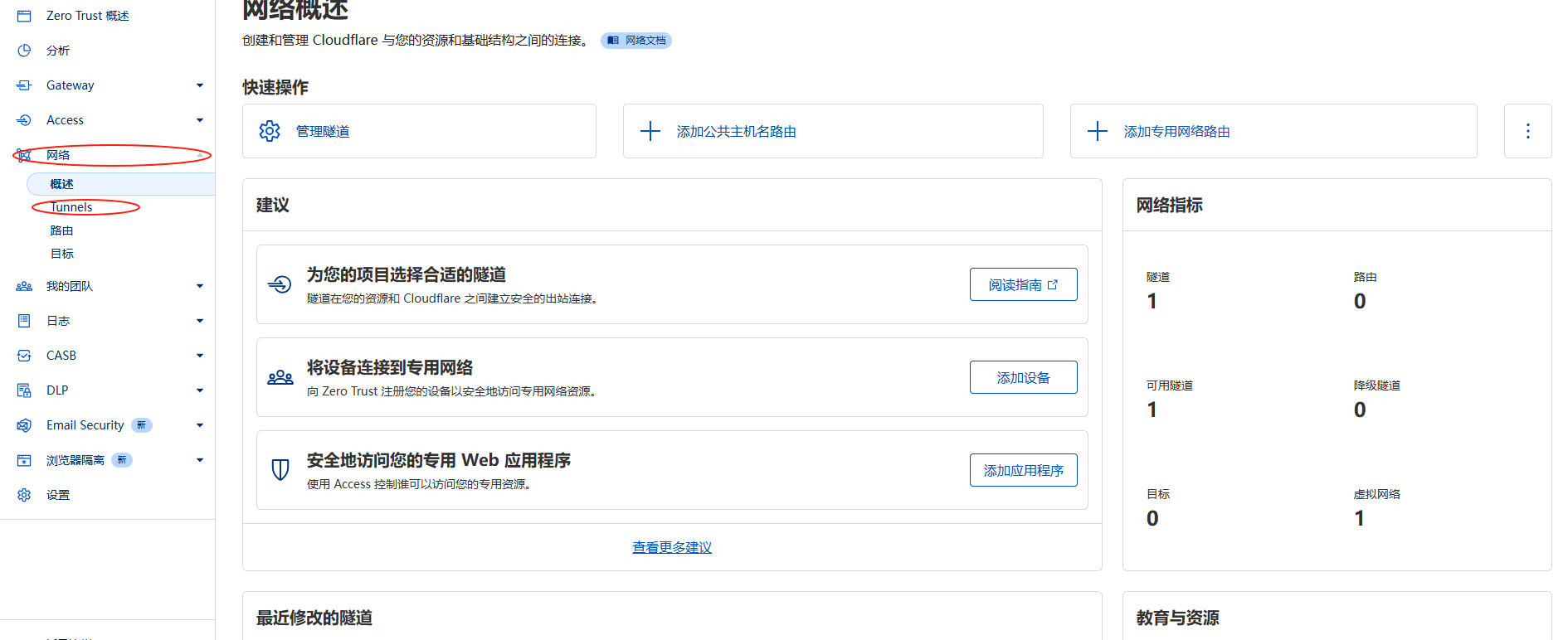Expand the DLP menu arrow
1568x640 pixels.
[x=200, y=390]
